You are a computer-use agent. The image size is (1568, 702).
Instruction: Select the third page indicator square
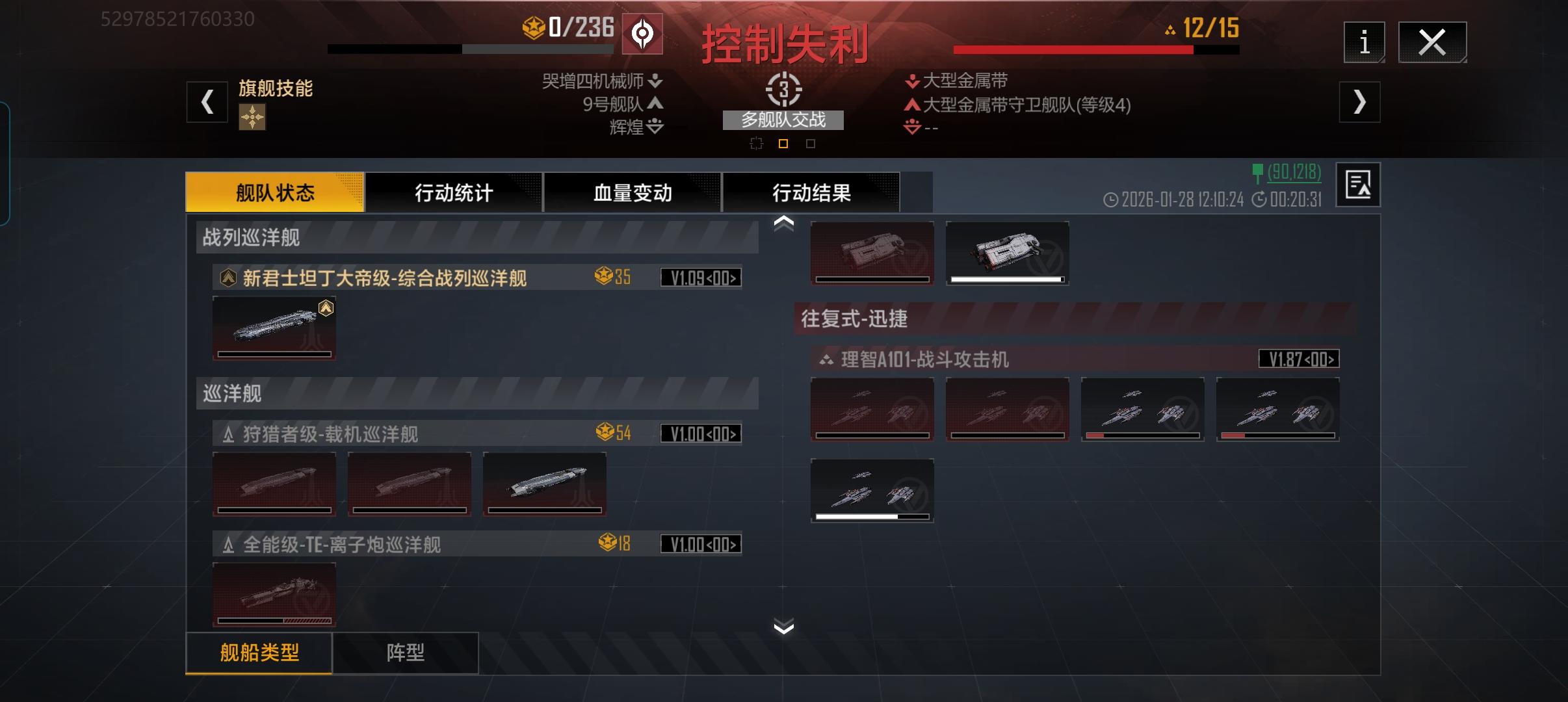coord(811,144)
